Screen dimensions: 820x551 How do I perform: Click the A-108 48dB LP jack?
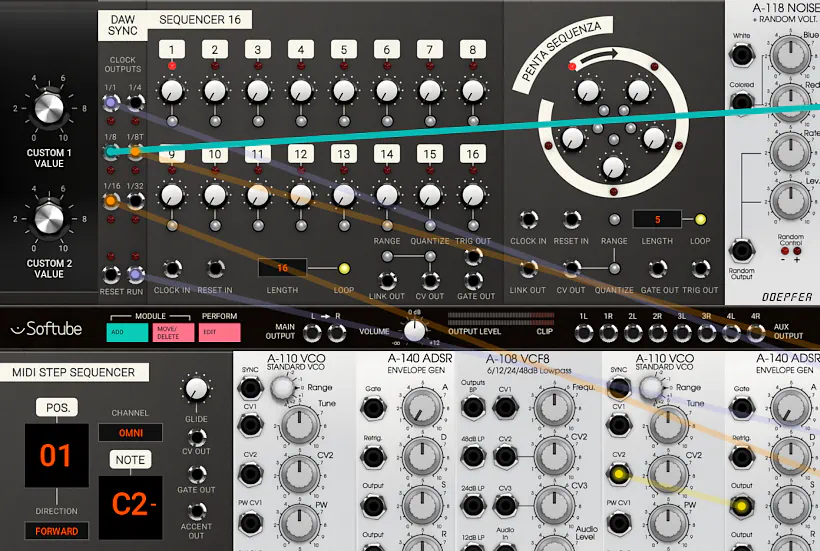473,456
